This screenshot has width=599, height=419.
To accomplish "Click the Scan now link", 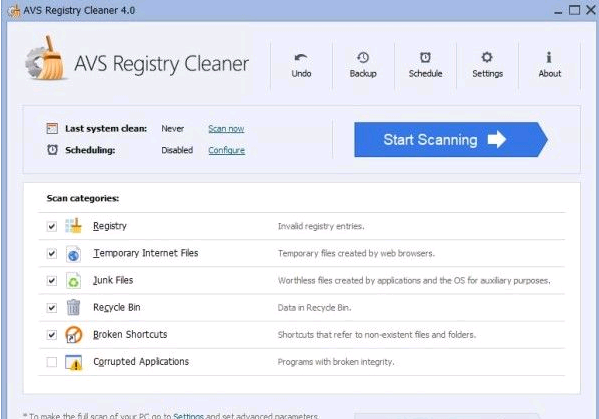I will click(226, 129).
